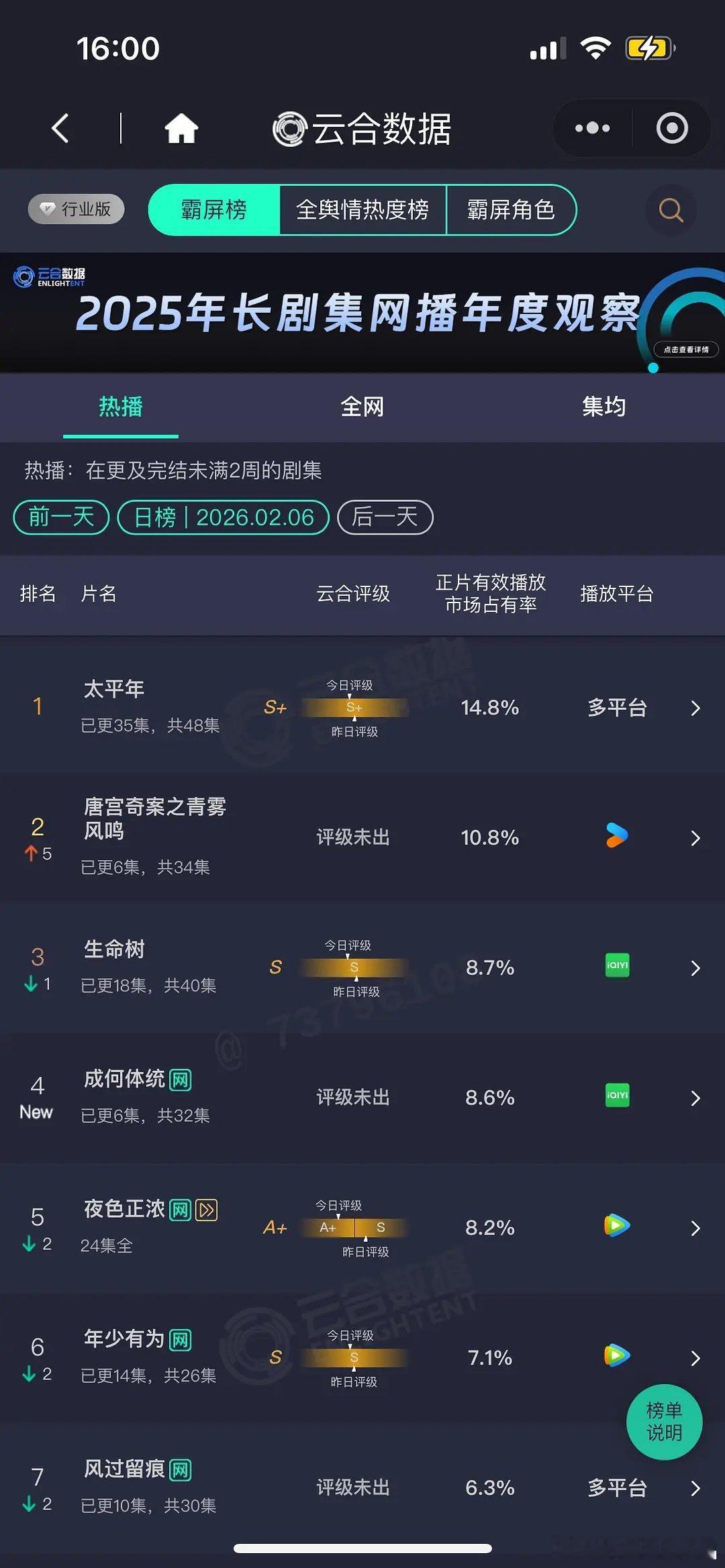Screen dimensions: 725x1568
Task: Toggle to 前一天 rankings
Action: point(60,517)
